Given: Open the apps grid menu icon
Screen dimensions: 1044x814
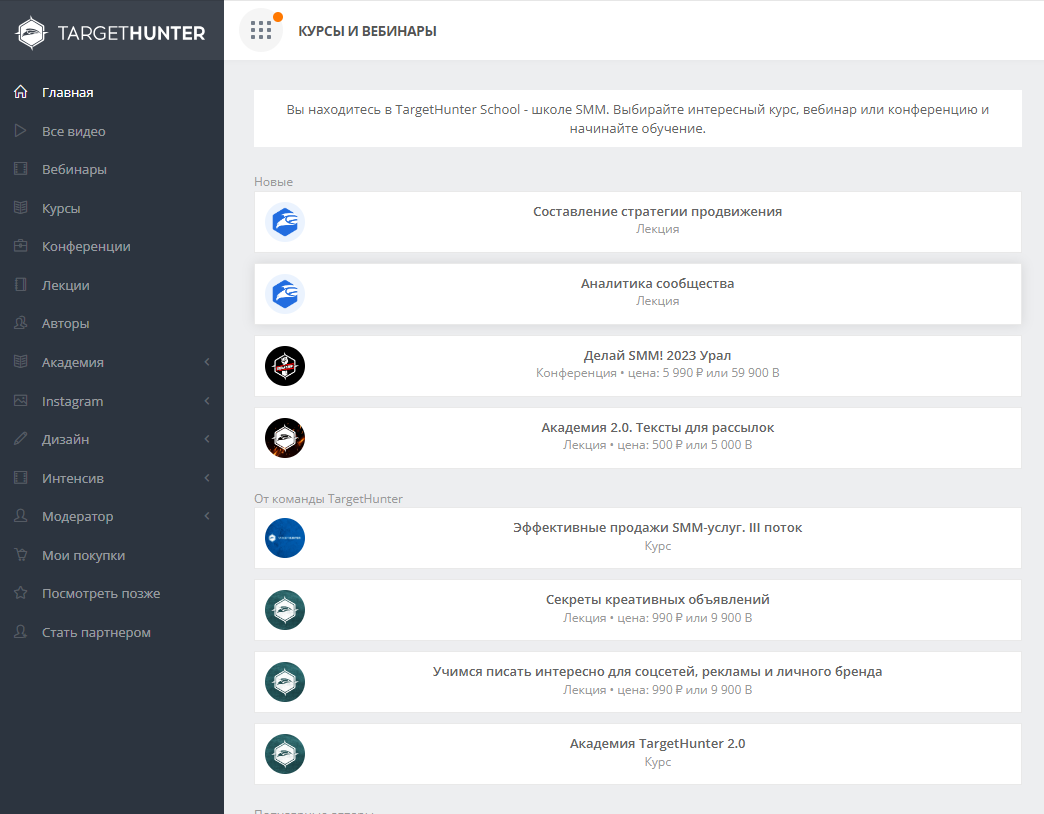Looking at the screenshot, I should tap(261, 30).
